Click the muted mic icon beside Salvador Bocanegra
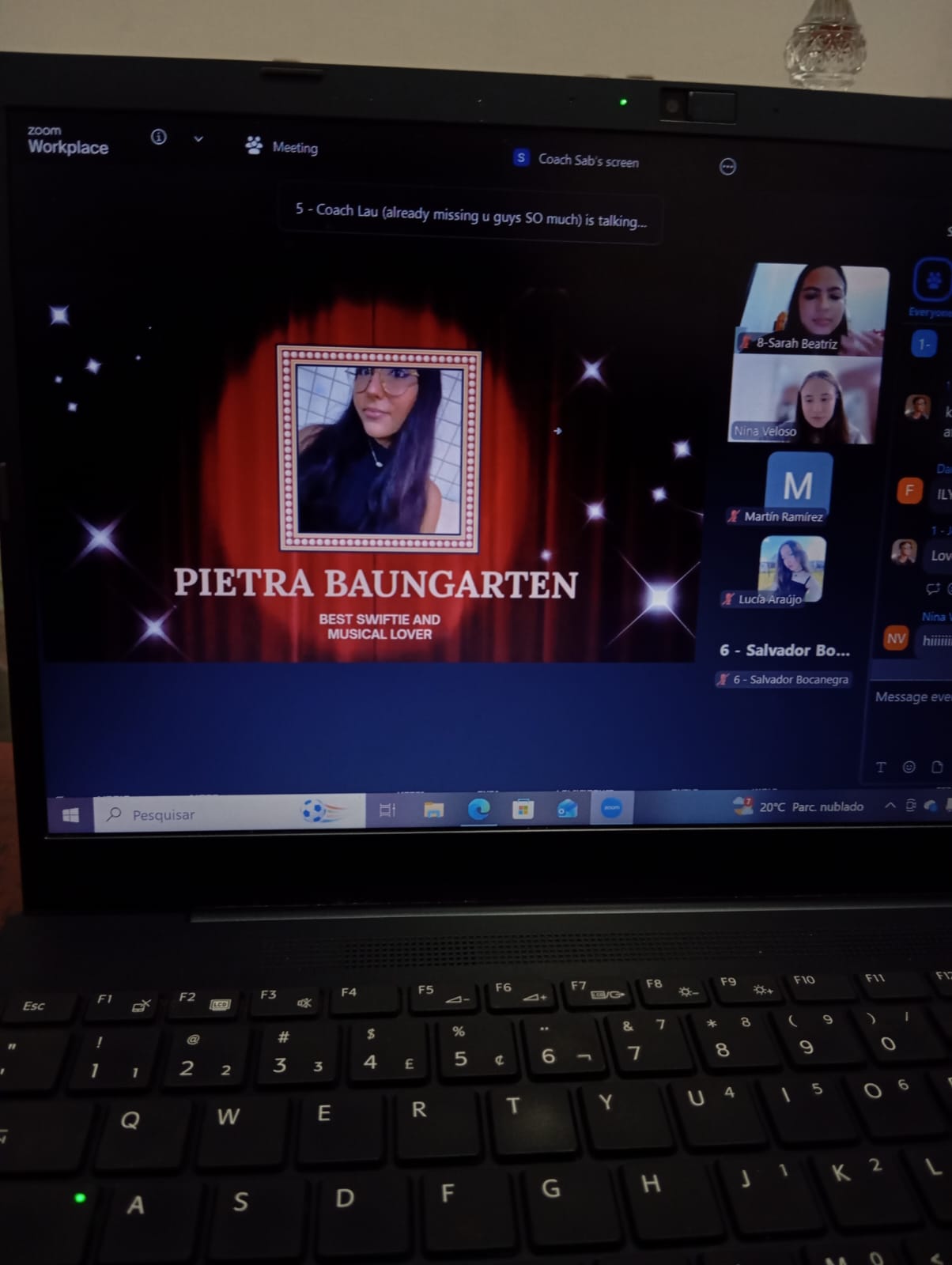Image resolution: width=952 pixels, height=1265 pixels. [x=722, y=679]
